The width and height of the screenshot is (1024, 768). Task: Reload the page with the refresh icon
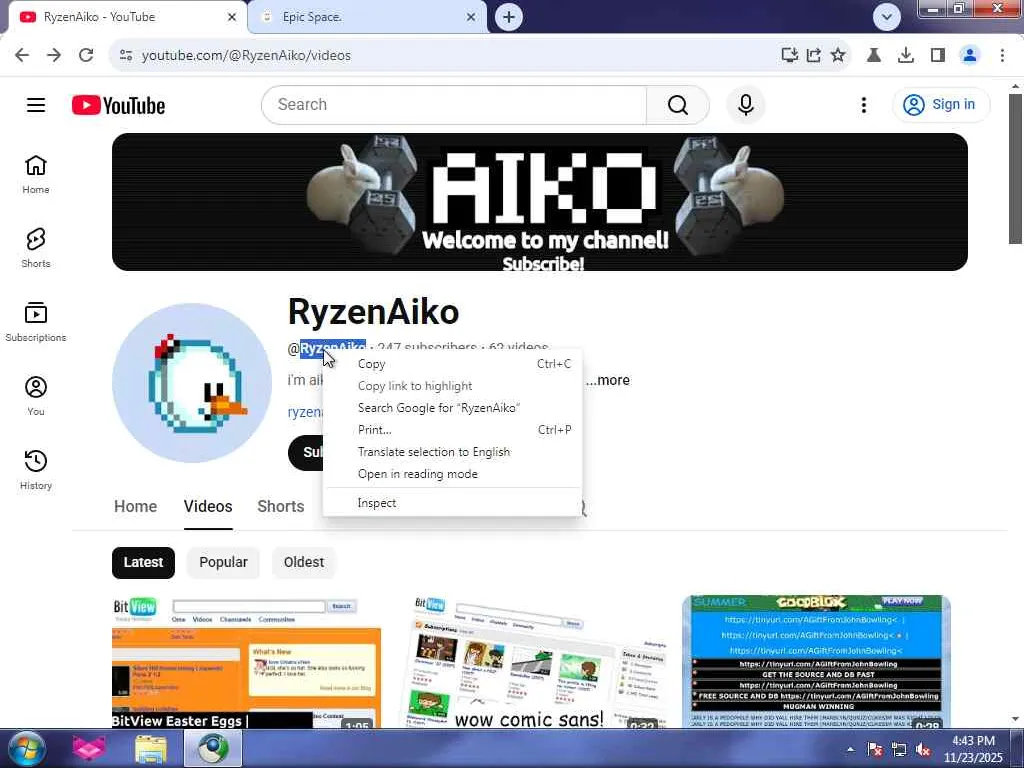(86, 56)
